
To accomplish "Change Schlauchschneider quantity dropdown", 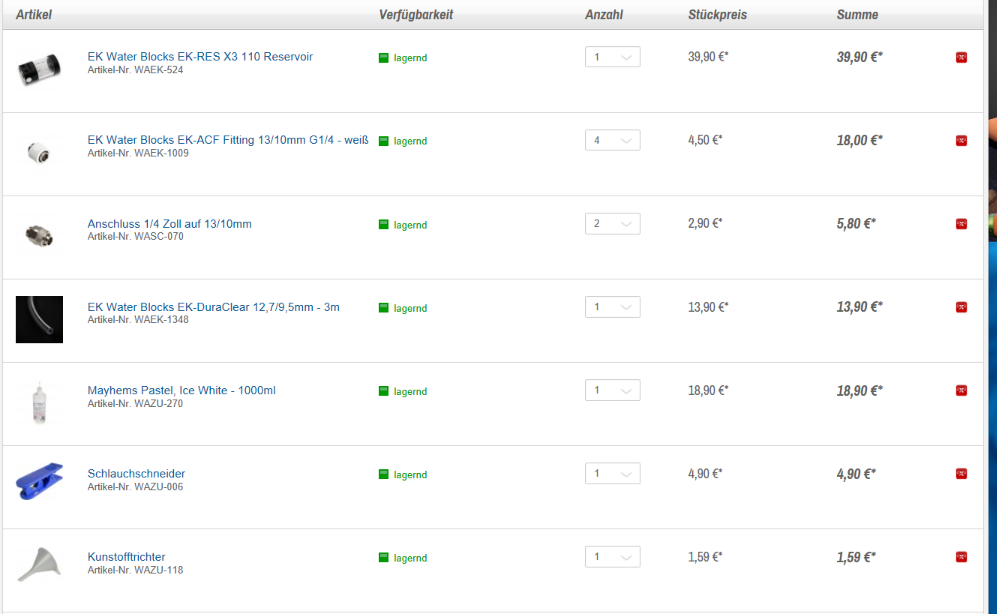I will pos(612,474).
